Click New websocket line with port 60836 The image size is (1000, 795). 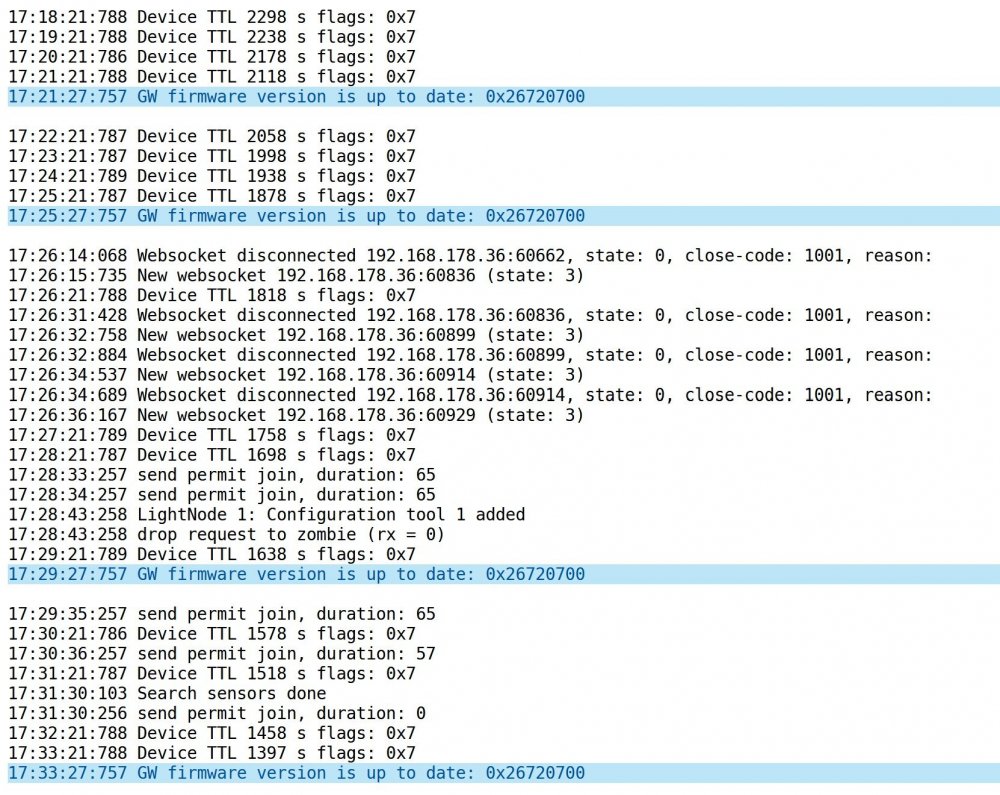click(296, 275)
